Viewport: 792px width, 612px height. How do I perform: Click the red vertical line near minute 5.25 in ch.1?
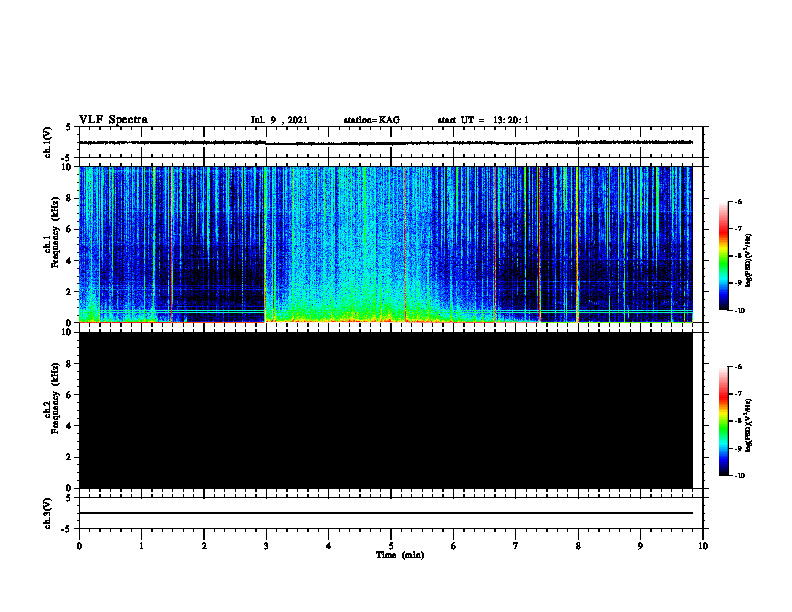[406, 244]
